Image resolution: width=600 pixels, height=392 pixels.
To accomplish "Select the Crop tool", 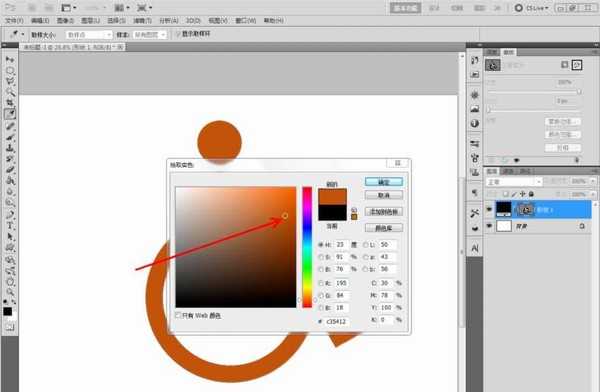I will click(10, 103).
